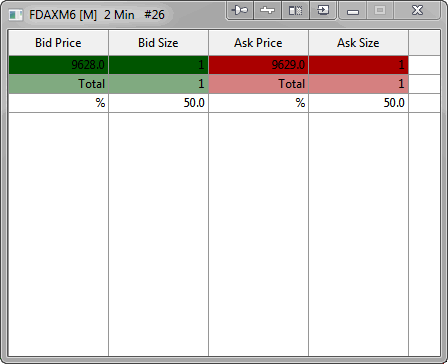
Task: Click the arrow-into-box icon in title bar
Action: [x=323, y=10]
